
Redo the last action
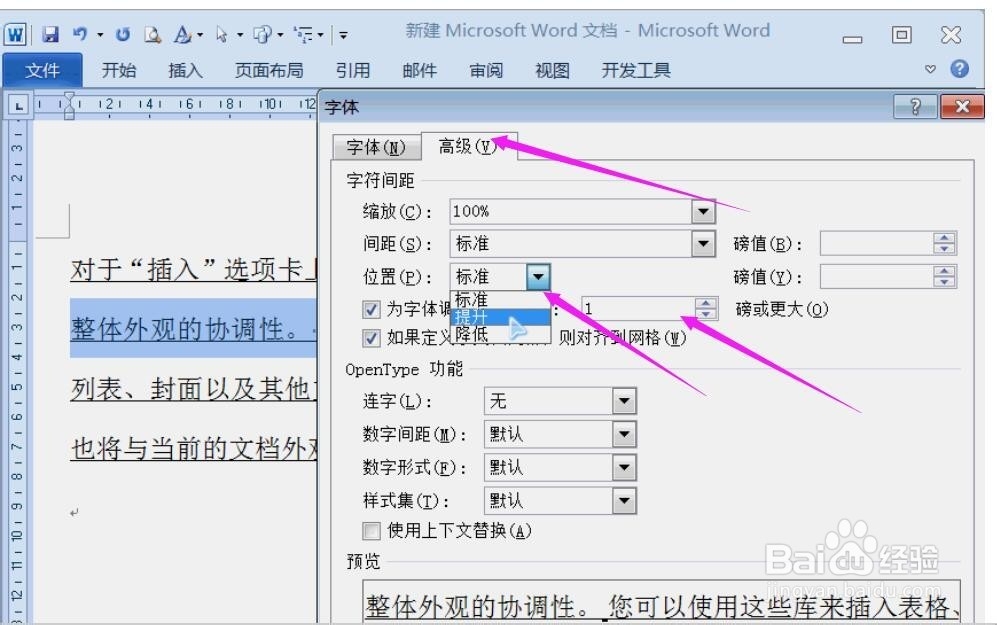[122, 33]
